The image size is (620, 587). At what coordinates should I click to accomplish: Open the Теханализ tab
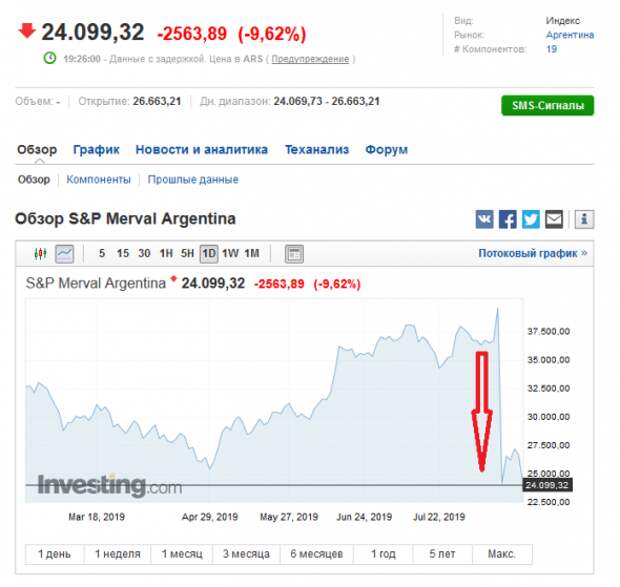pos(317,150)
